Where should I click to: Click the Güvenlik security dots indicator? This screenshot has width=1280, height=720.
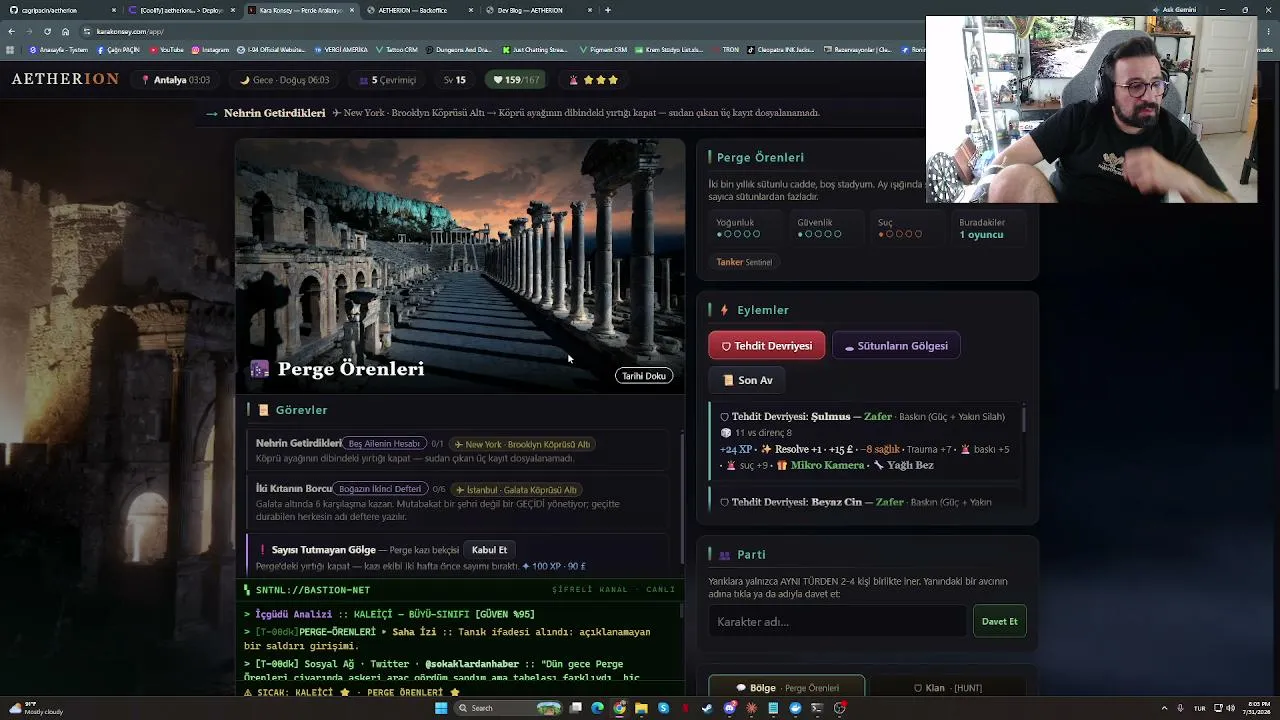[819, 234]
